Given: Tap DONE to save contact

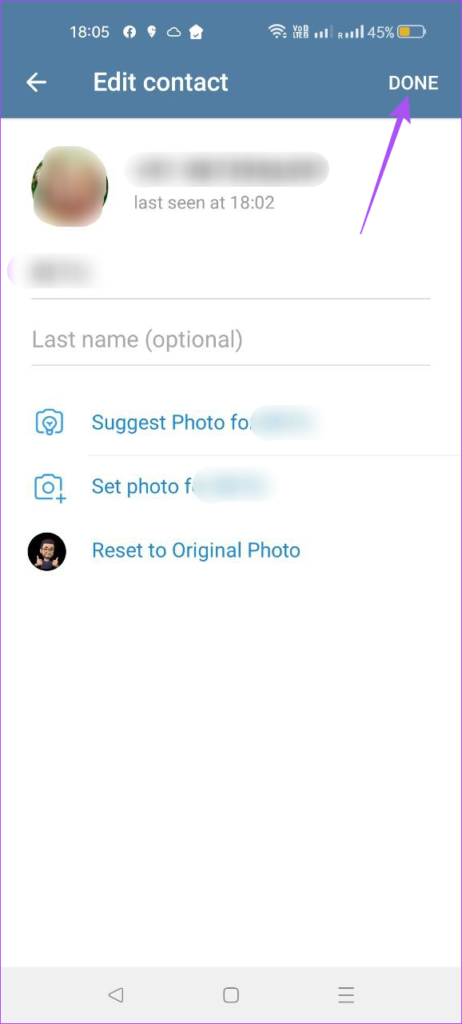Looking at the screenshot, I should 413,83.
